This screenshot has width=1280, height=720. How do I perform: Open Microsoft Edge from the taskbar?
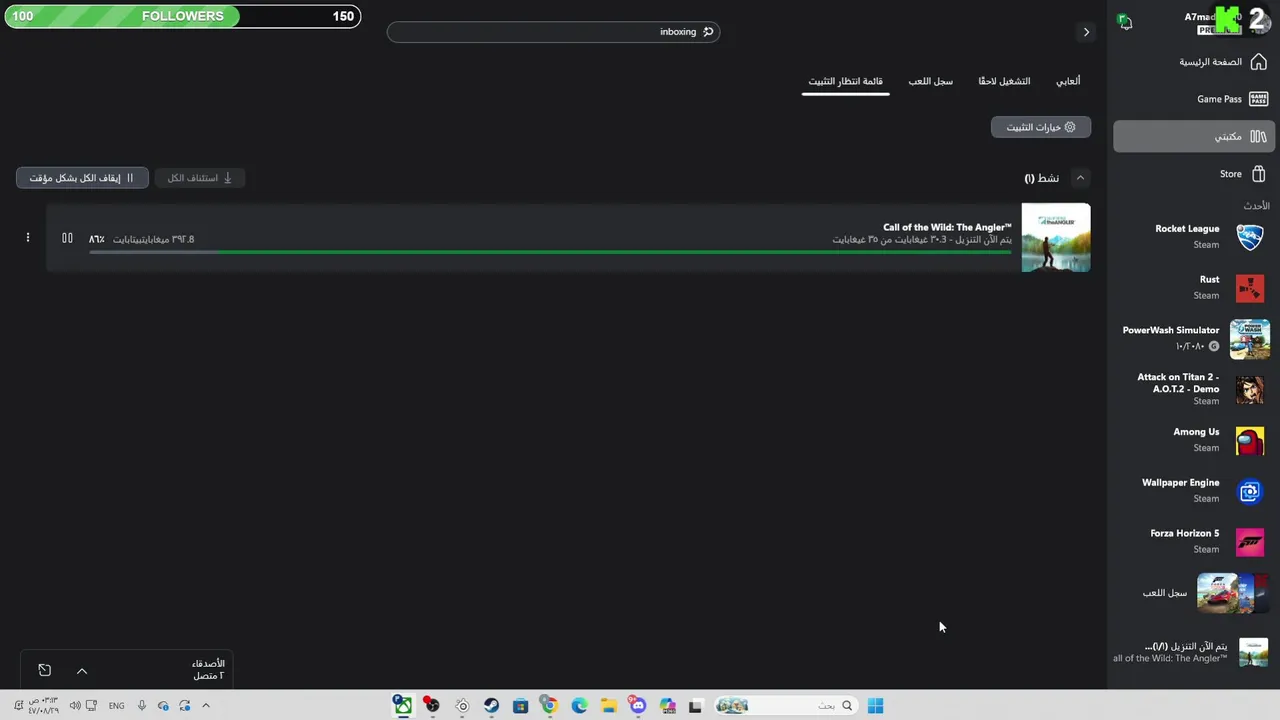pos(579,706)
